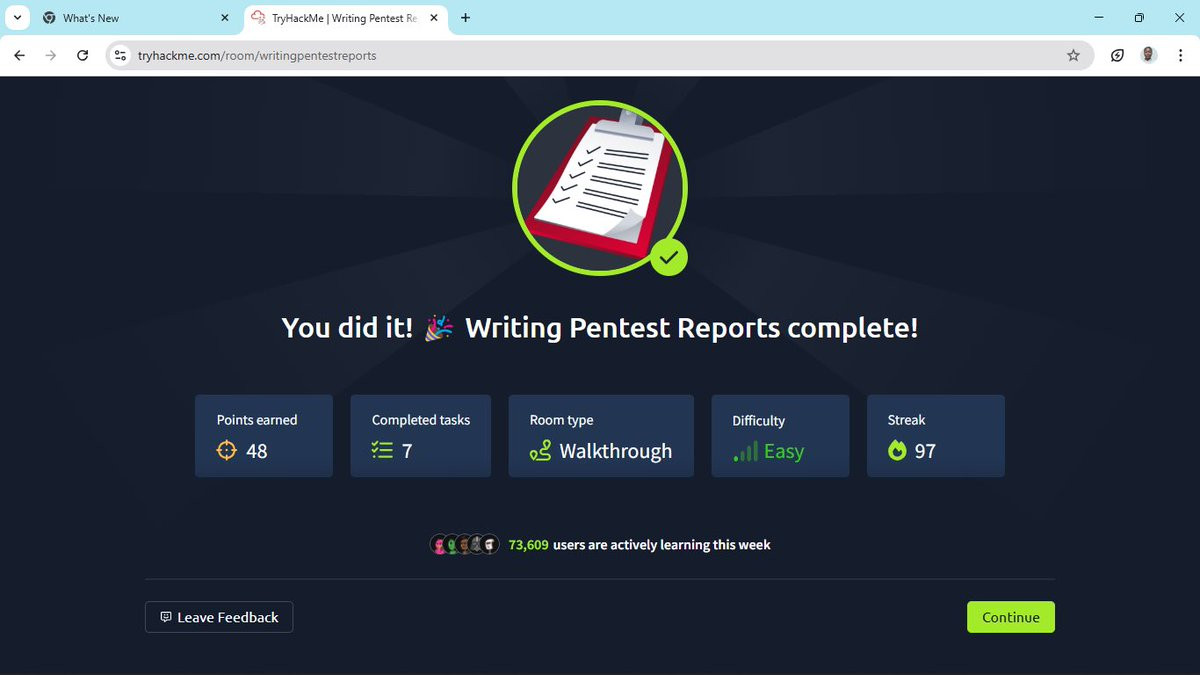This screenshot has height=675, width=1200.
Task: Go back to previous page
Action: pos(19,56)
